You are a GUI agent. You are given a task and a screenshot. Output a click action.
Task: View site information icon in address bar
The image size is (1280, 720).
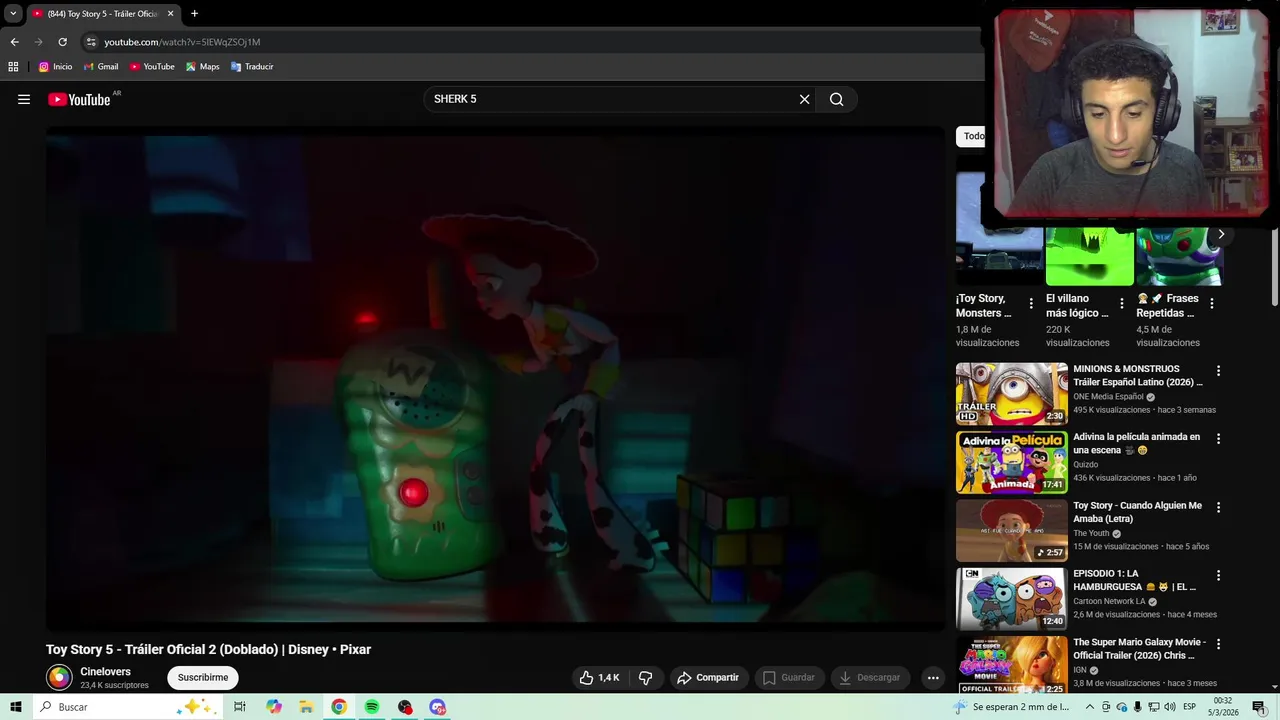[91, 42]
